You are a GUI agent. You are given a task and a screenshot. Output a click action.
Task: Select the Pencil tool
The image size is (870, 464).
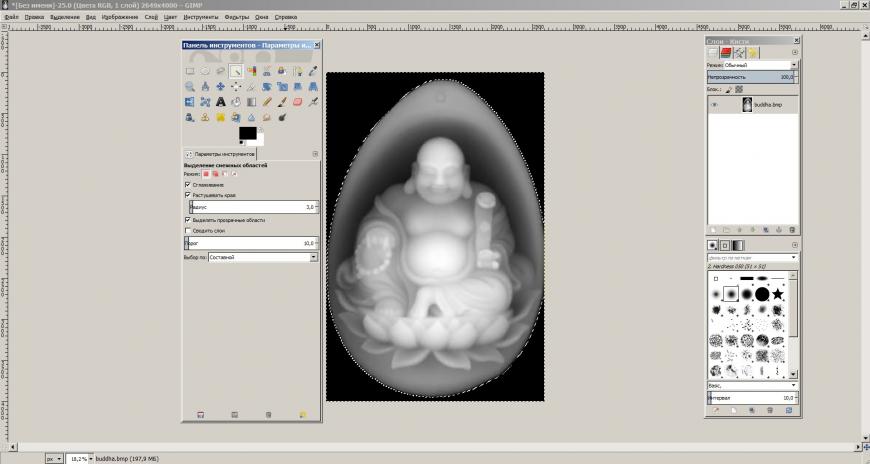tap(267, 101)
